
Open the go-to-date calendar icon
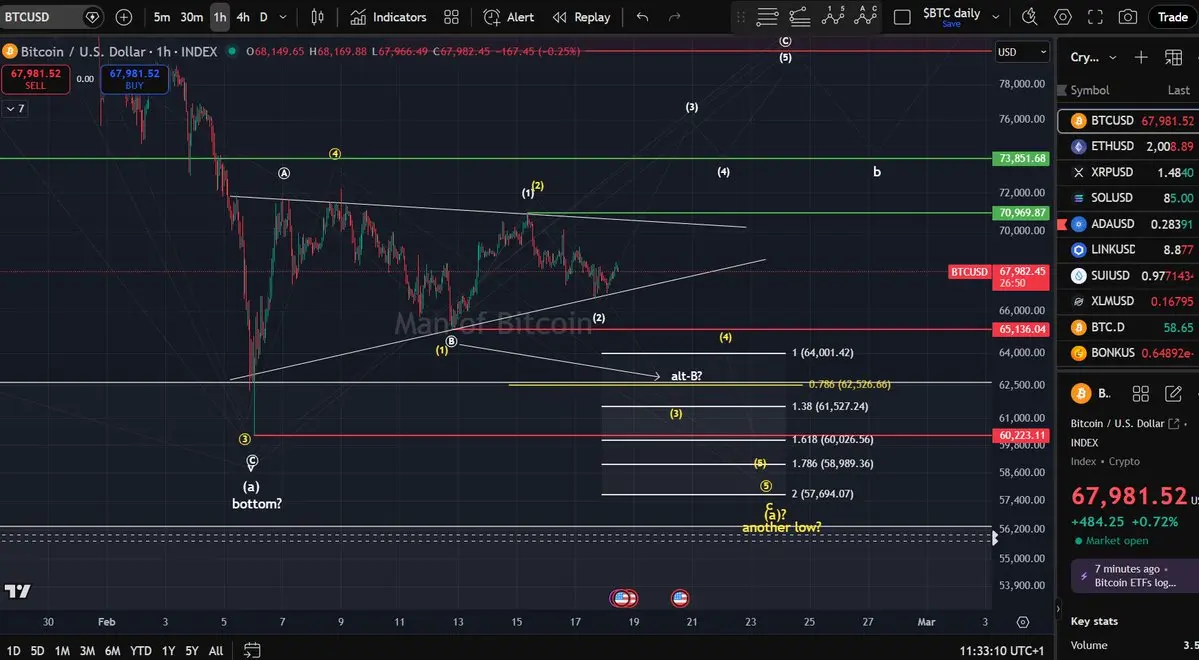pos(252,651)
